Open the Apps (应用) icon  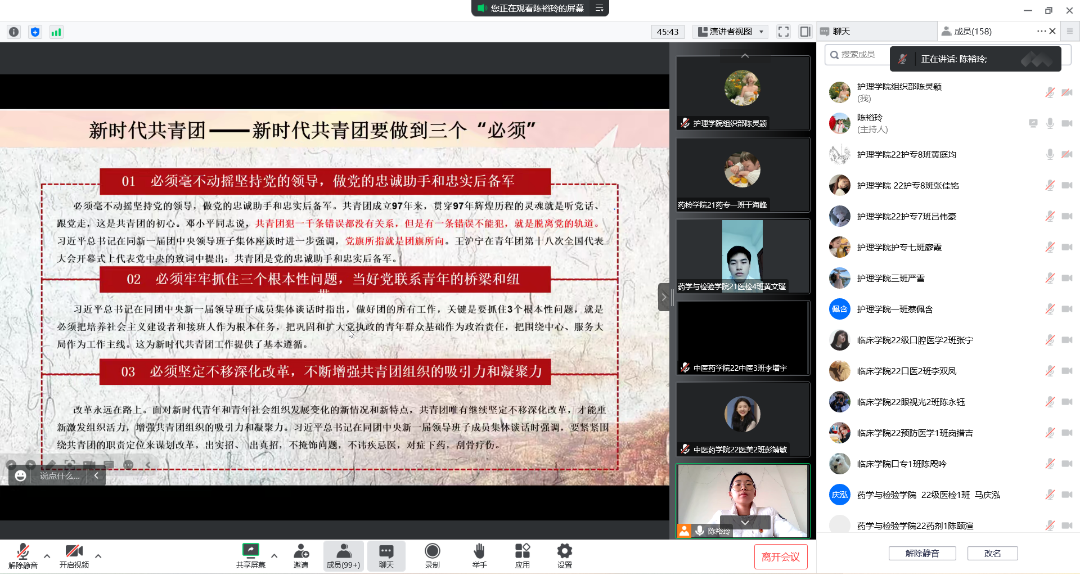click(x=522, y=551)
